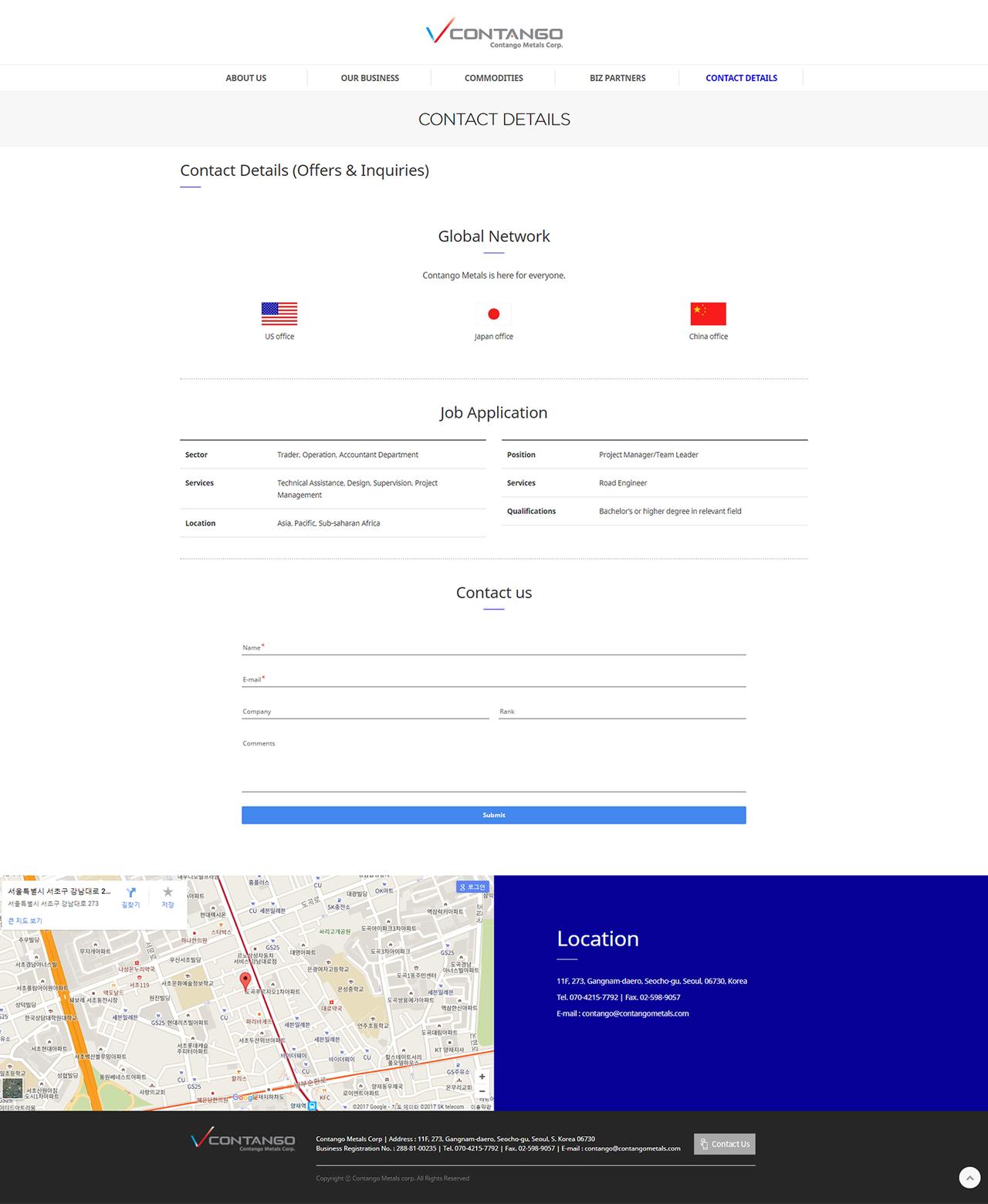988x1204 pixels.
Task: Open the Japan office flag
Action: (x=494, y=313)
